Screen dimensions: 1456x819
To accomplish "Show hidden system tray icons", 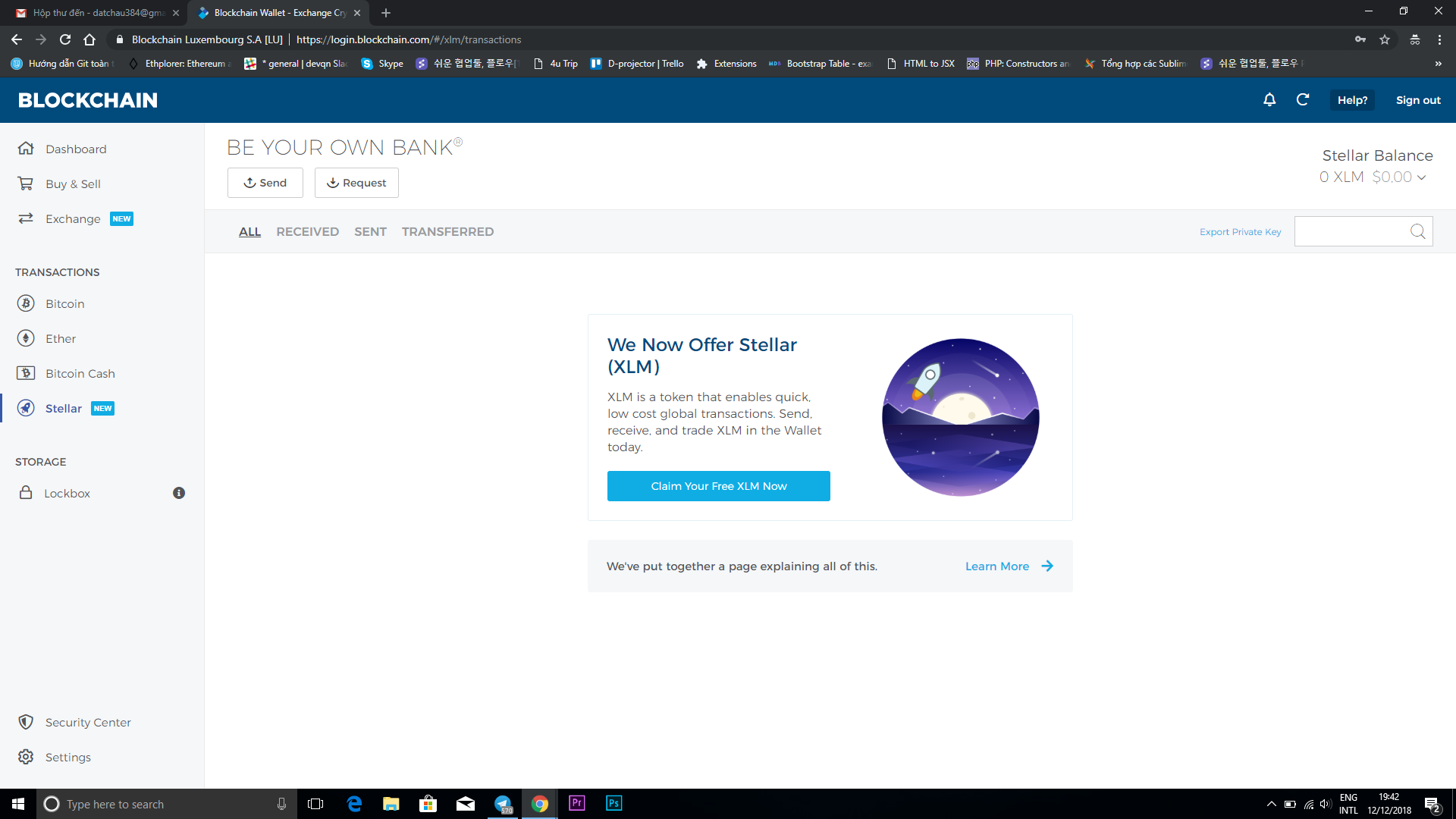I will coord(1271,804).
